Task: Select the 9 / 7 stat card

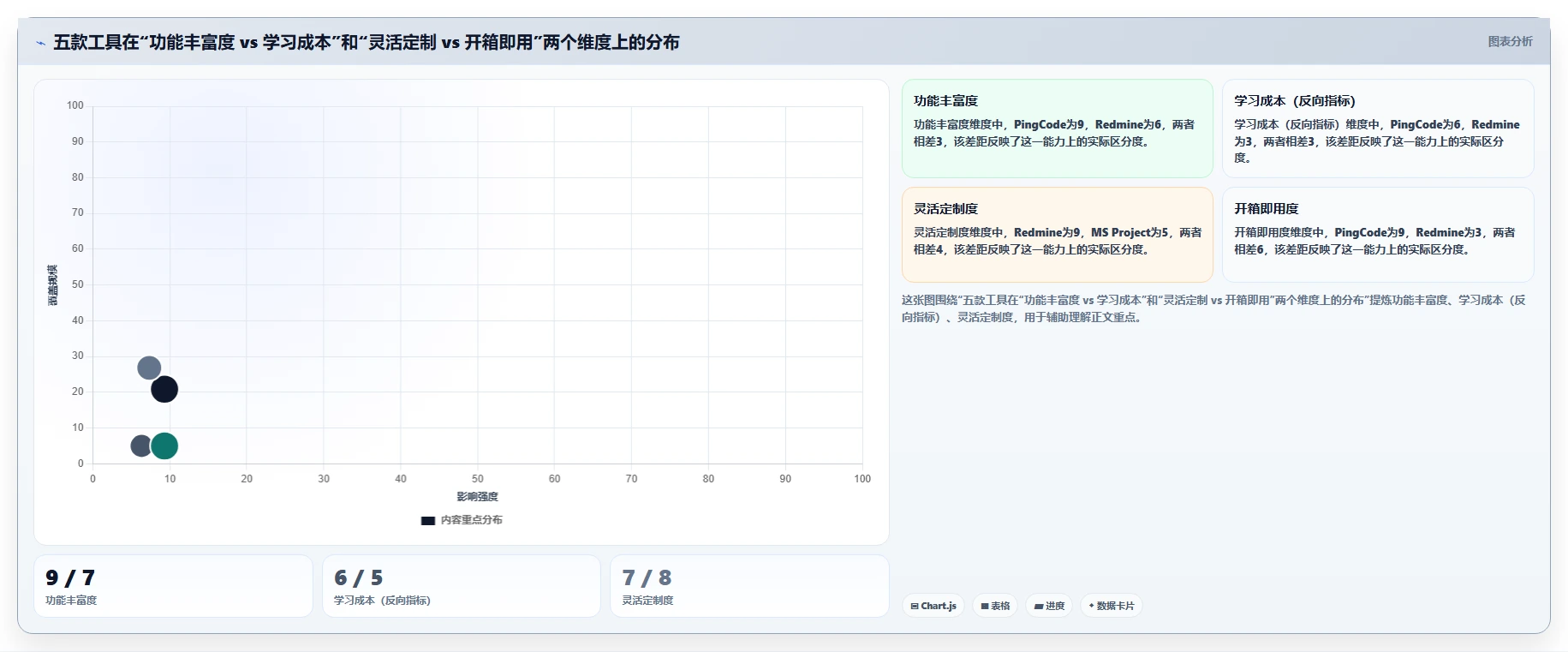Action: [x=173, y=586]
